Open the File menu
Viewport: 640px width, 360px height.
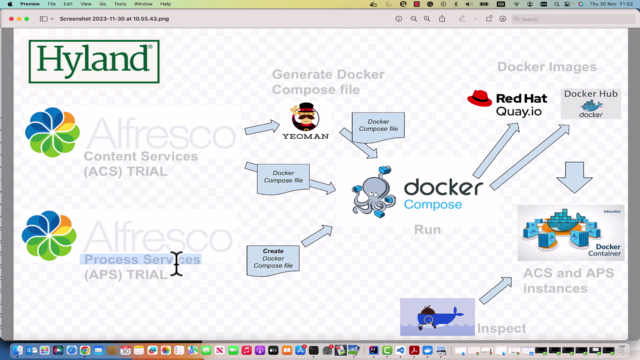pos(51,4)
